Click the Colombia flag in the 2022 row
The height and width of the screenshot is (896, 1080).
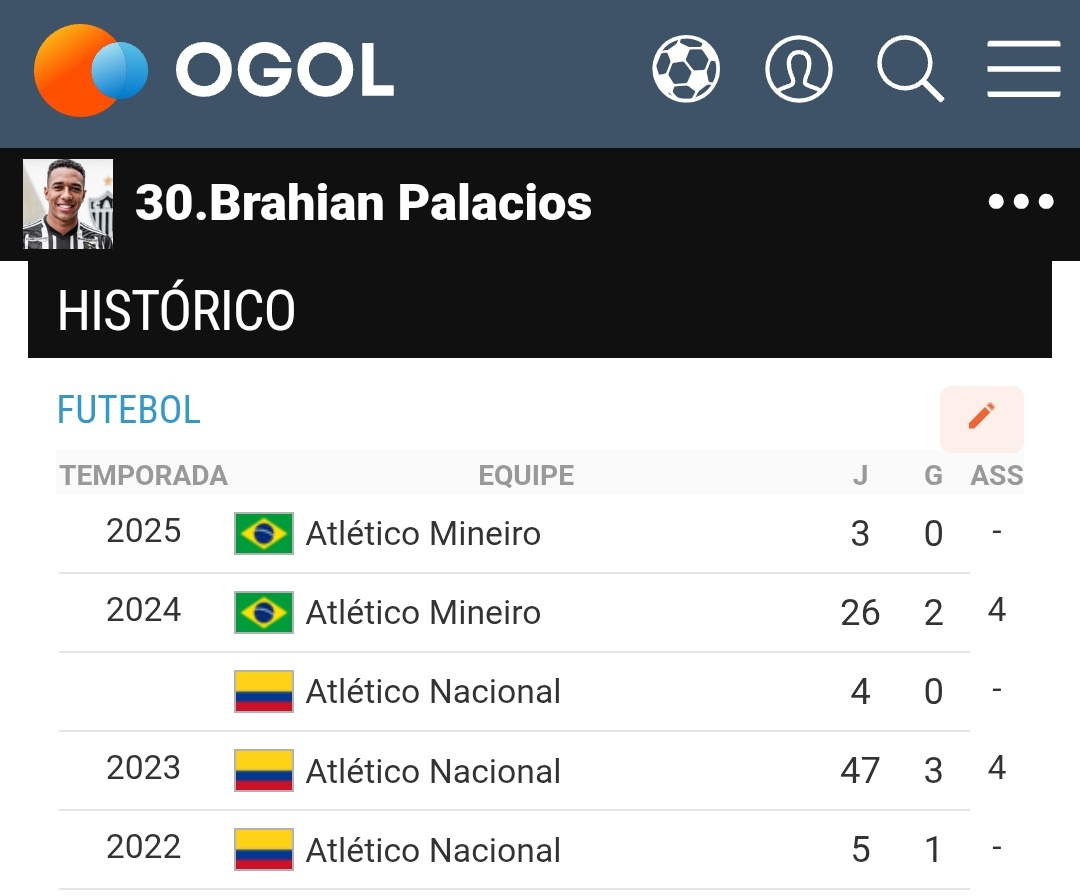point(264,850)
